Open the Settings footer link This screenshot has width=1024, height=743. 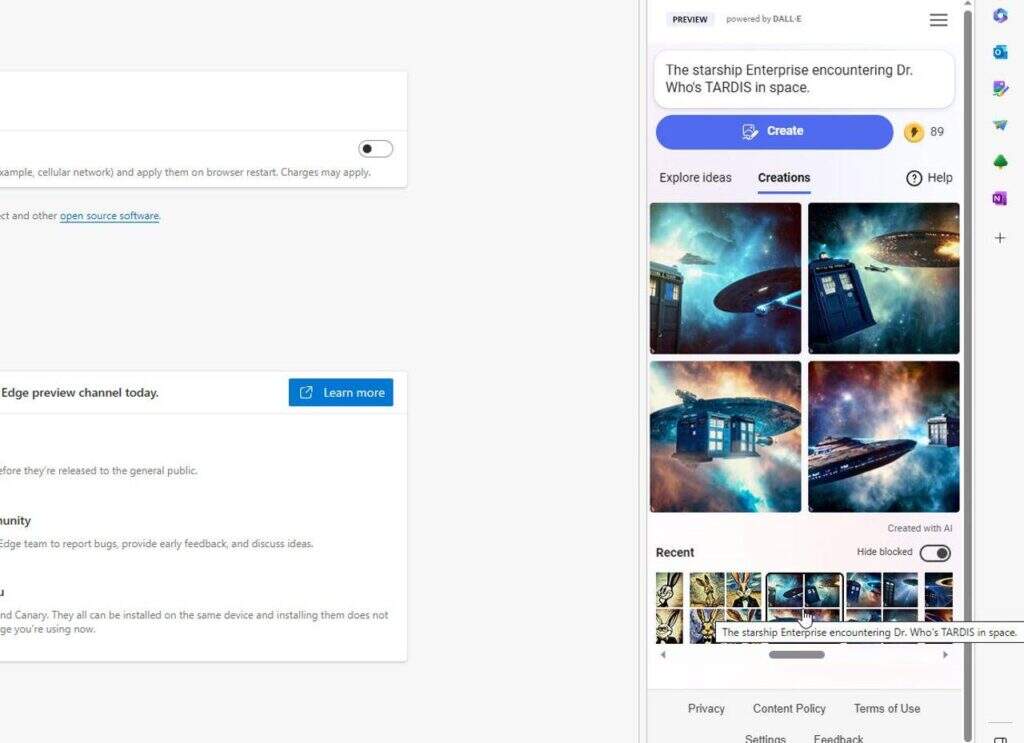[765, 738]
